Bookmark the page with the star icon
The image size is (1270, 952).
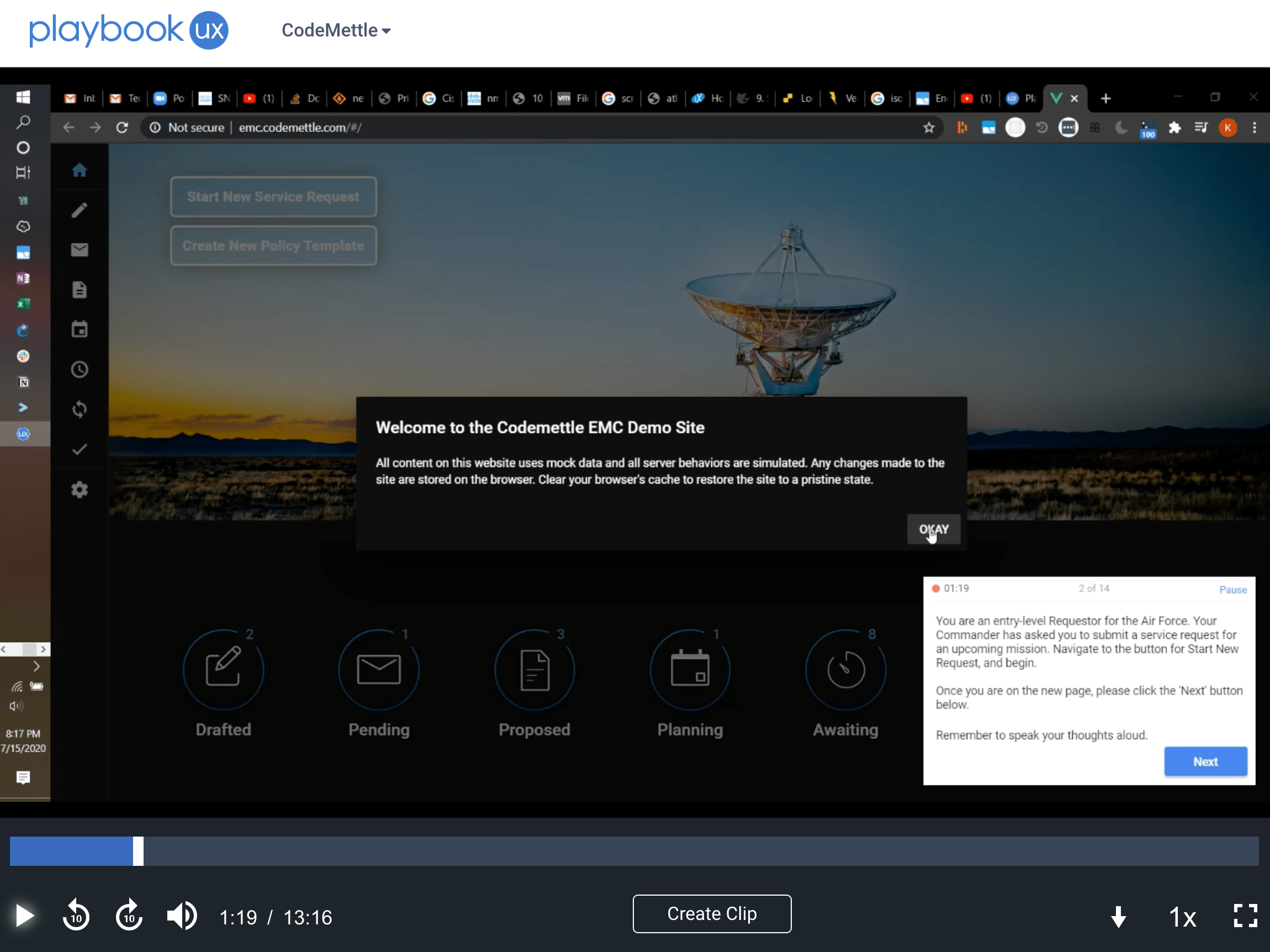pos(928,128)
